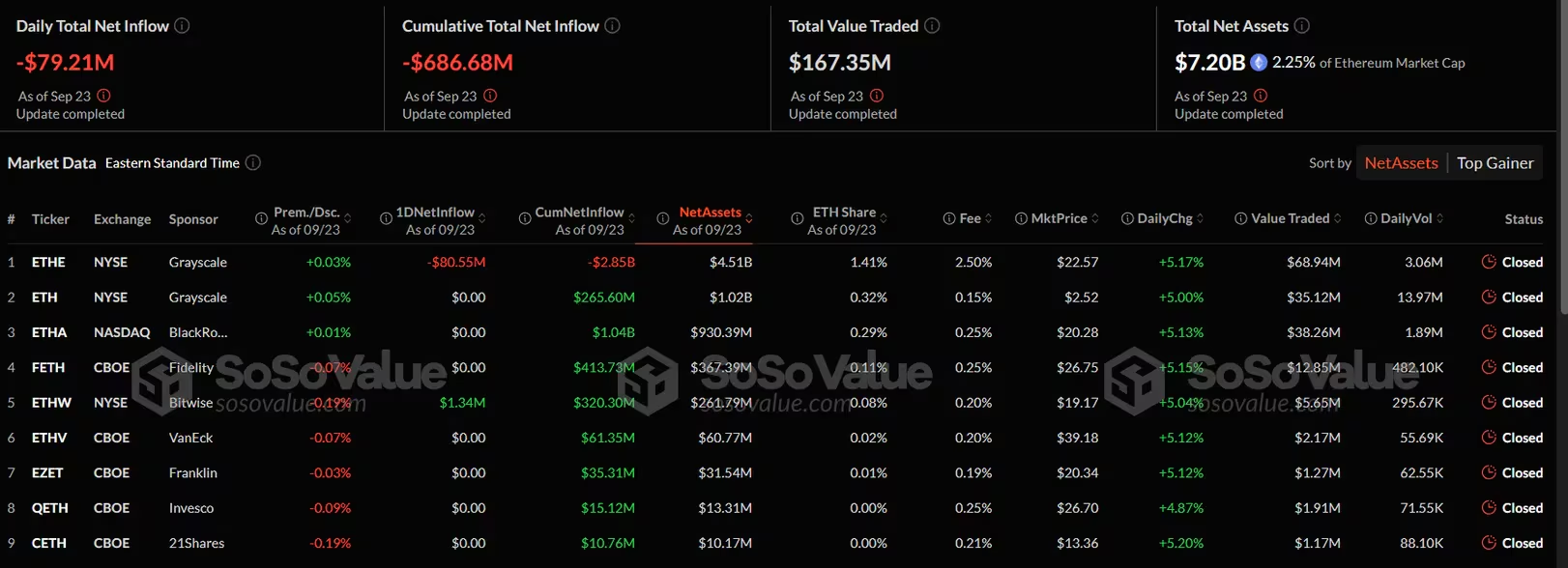The height and width of the screenshot is (568, 1568).
Task: Click info icon before Fee header
Action: [x=949, y=219]
